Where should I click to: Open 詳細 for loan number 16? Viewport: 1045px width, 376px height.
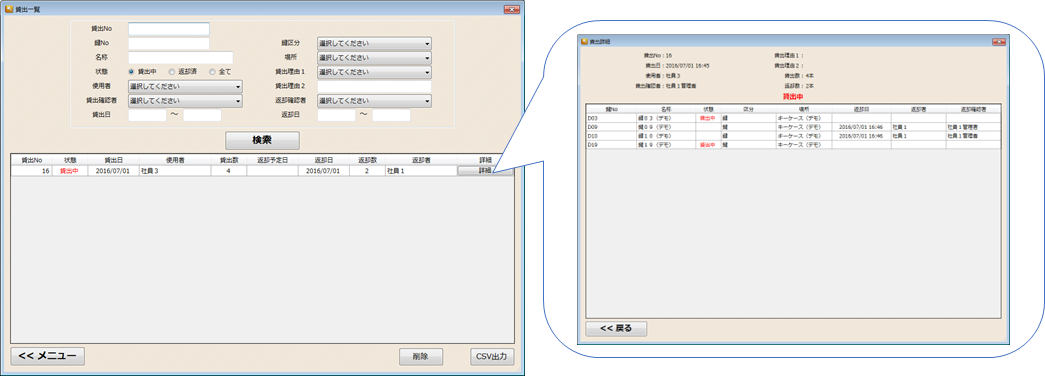[x=485, y=171]
